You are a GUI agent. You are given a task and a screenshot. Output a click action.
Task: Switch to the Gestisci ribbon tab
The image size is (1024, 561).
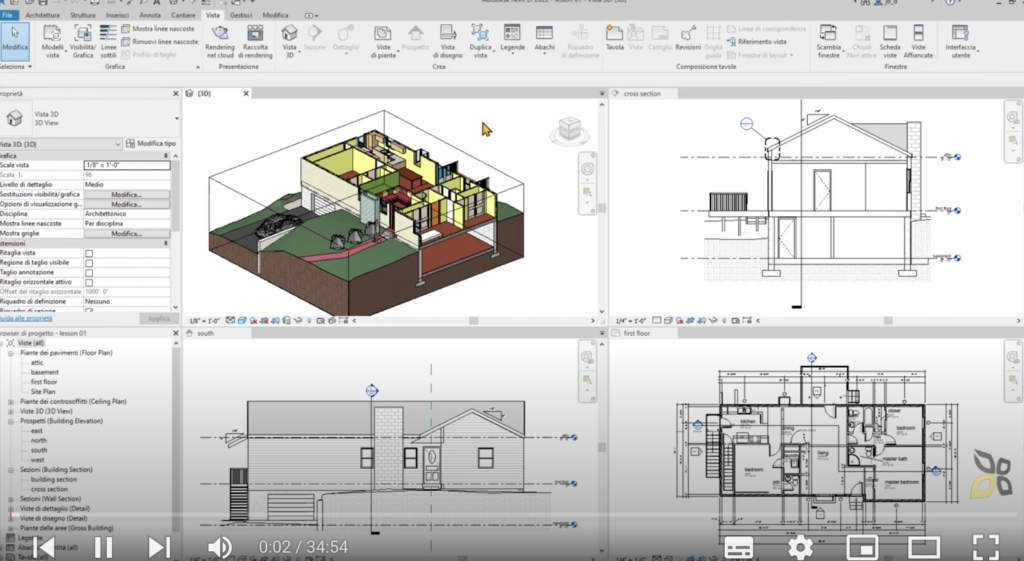tap(241, 14)
